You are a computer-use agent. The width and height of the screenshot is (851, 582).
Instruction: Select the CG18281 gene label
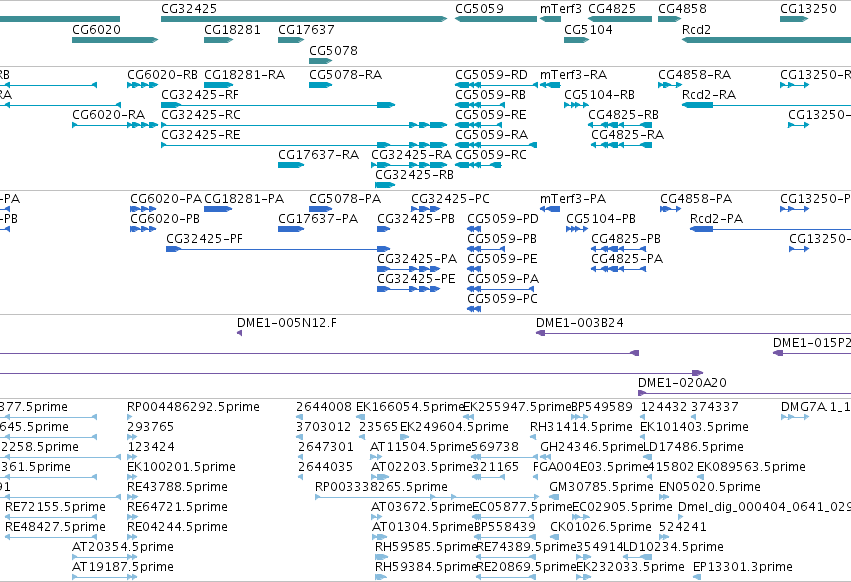(x=232, y=29)
